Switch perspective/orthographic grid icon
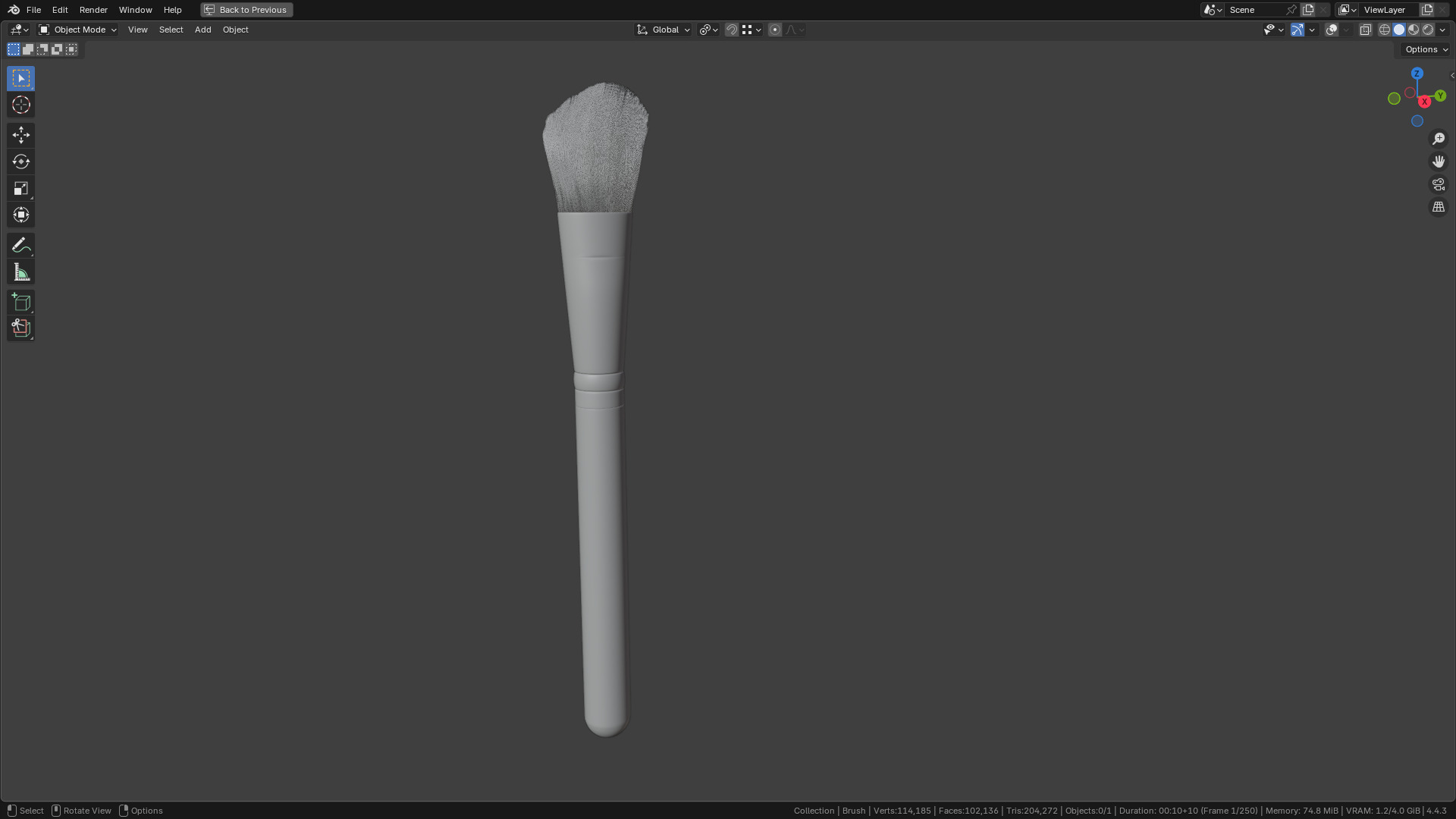 tap(1439, 207)
